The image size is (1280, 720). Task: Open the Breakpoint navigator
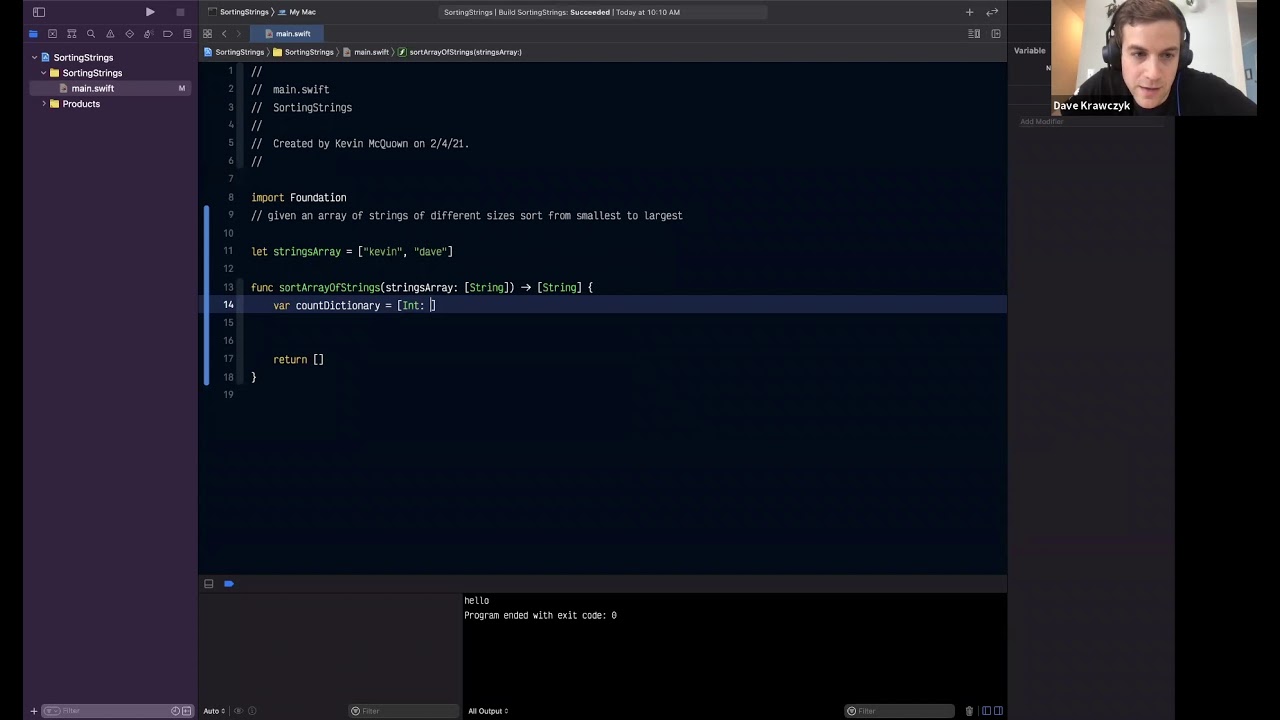(x=167, y=34)
